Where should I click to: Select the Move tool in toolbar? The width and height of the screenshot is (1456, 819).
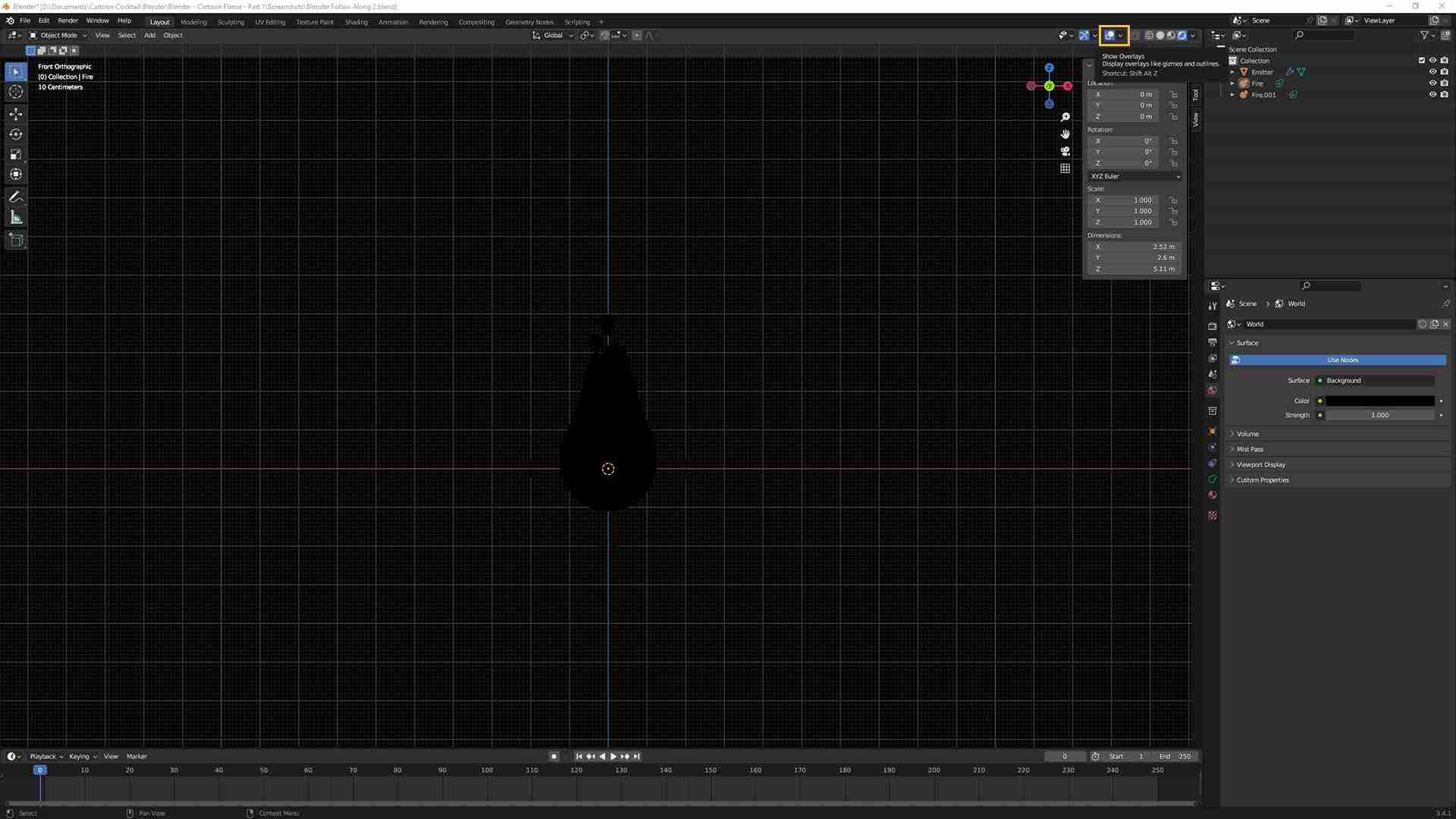15,114
